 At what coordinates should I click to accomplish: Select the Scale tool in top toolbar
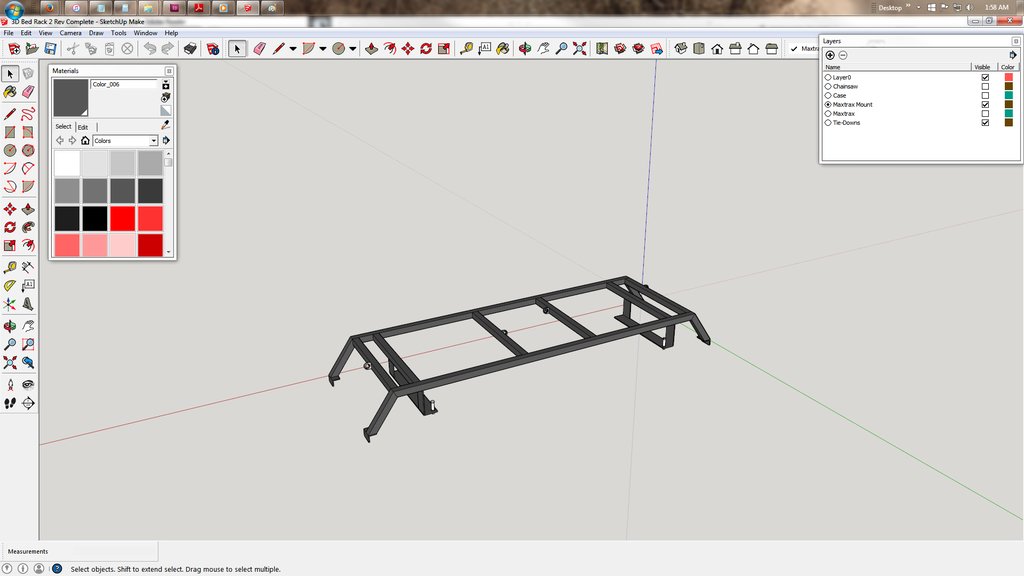[x=444, y=48]
